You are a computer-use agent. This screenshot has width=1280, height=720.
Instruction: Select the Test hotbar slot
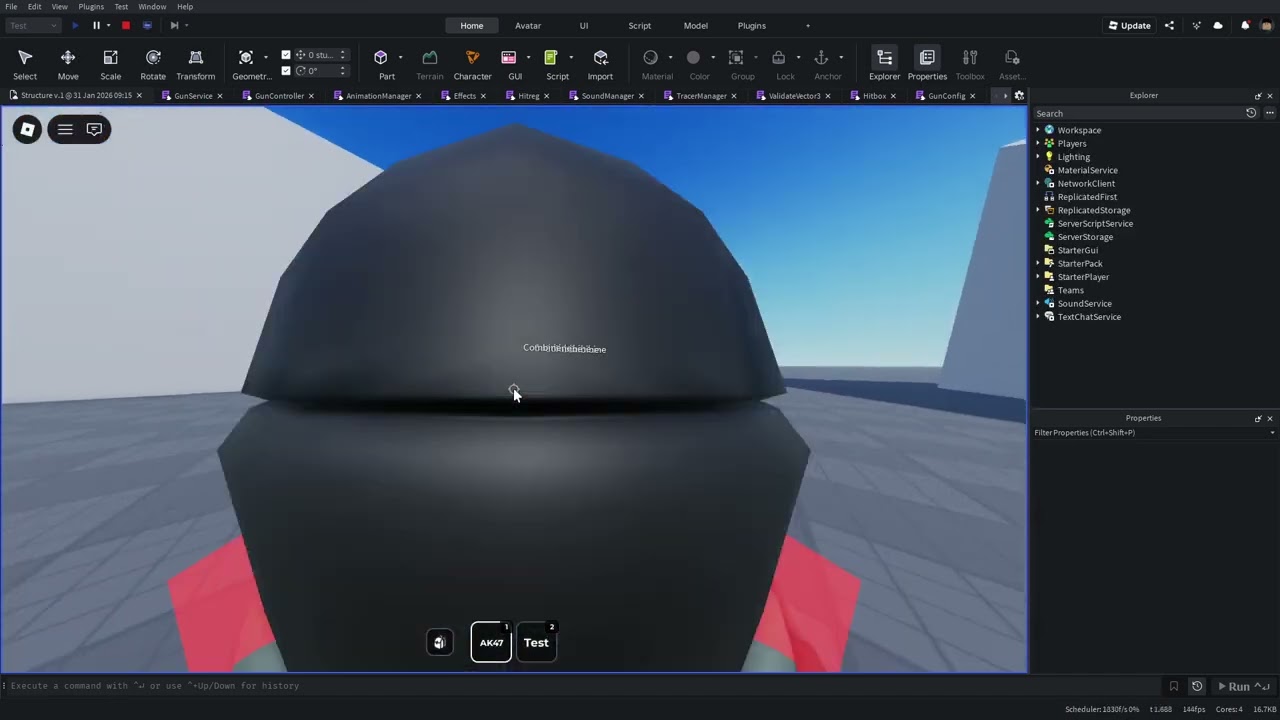click(x=536, y=642)
